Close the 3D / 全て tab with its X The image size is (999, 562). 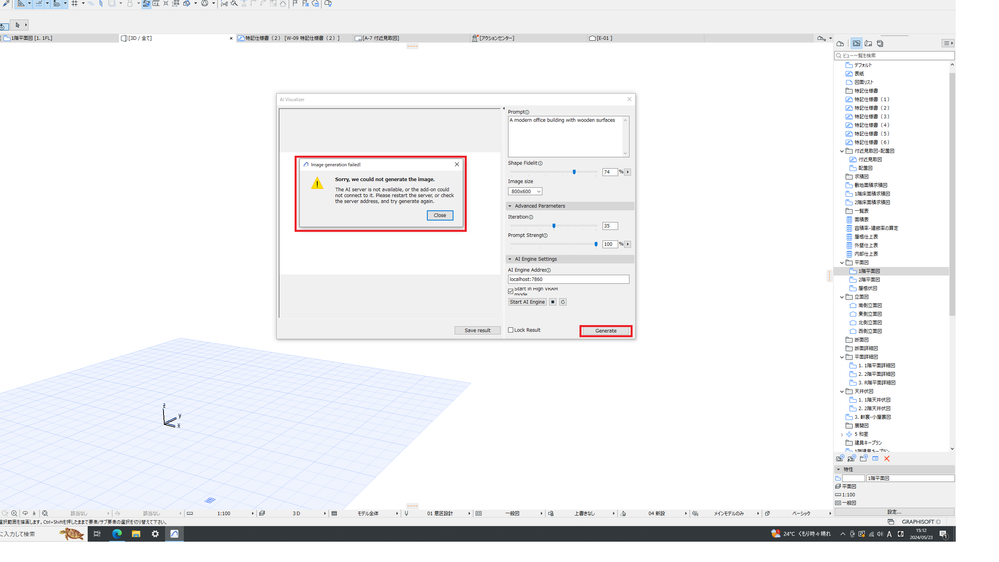[x=231, y=38]
